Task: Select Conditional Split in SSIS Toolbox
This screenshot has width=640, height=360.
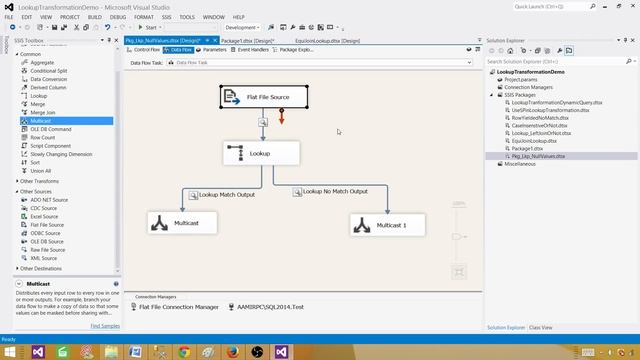Action: click(48, 71)
